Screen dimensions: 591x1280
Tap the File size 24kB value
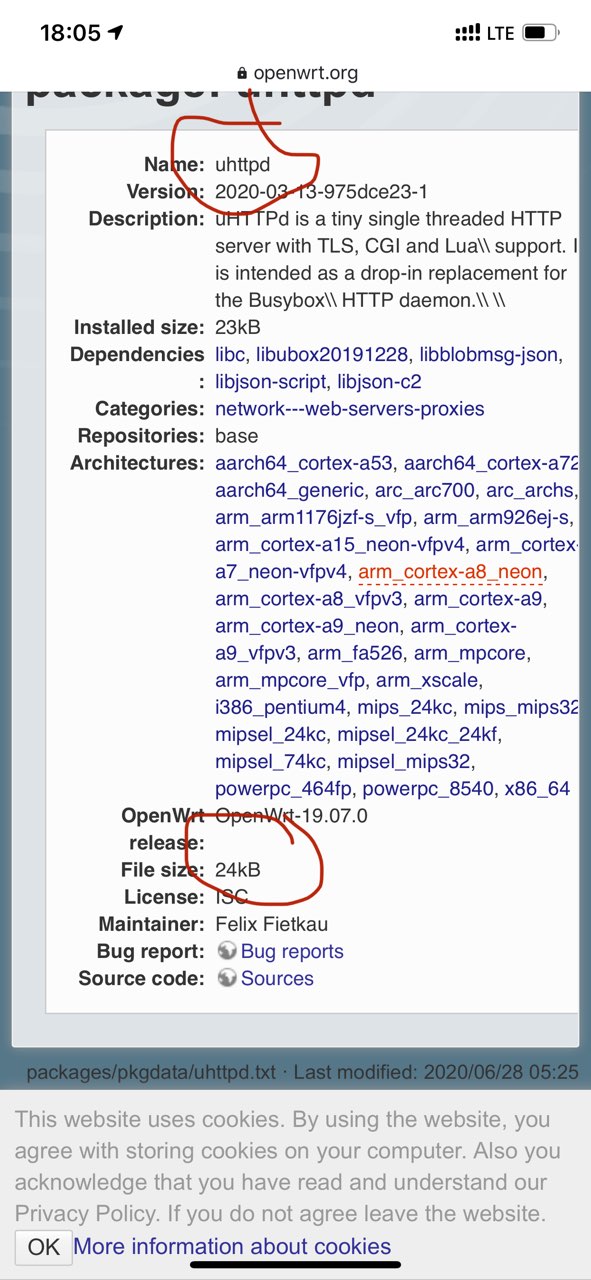[x=238, y=870]
